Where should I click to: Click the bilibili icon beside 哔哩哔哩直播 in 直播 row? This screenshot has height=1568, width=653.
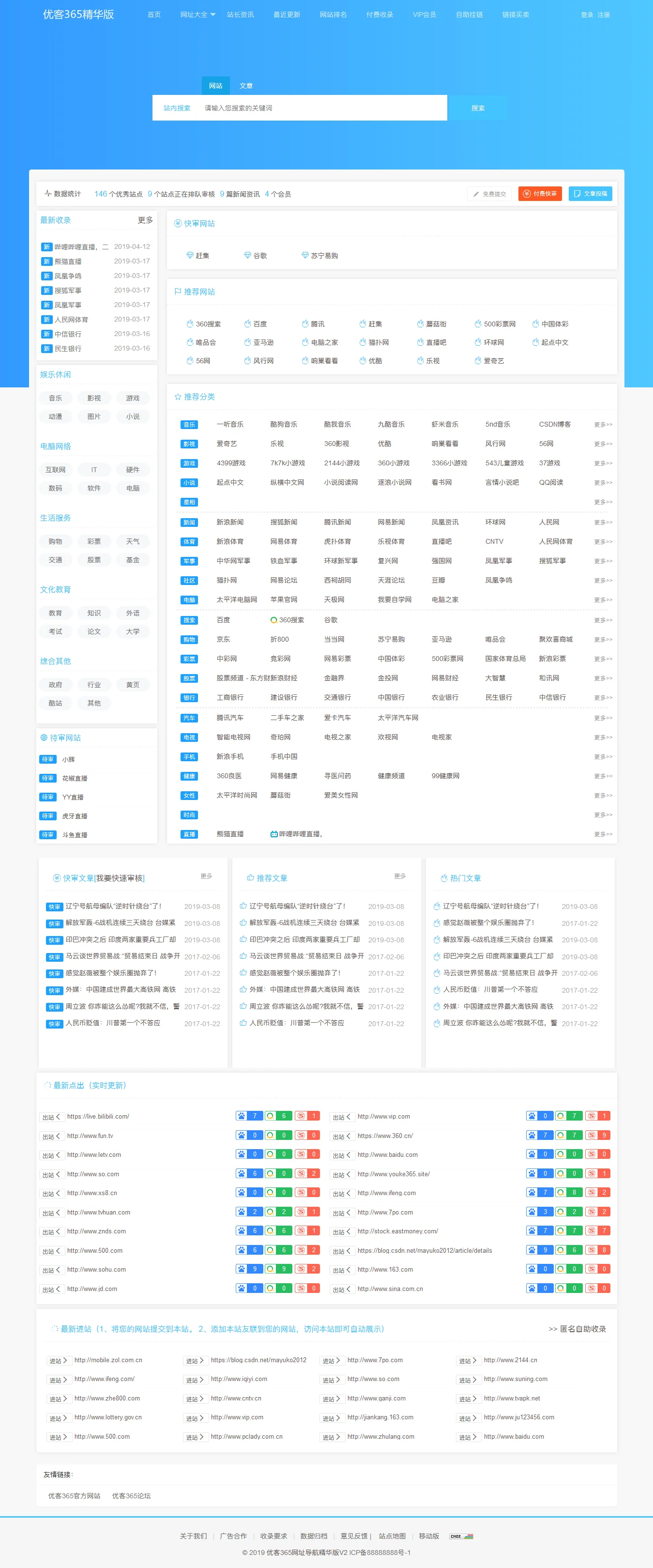pos(274,834)
